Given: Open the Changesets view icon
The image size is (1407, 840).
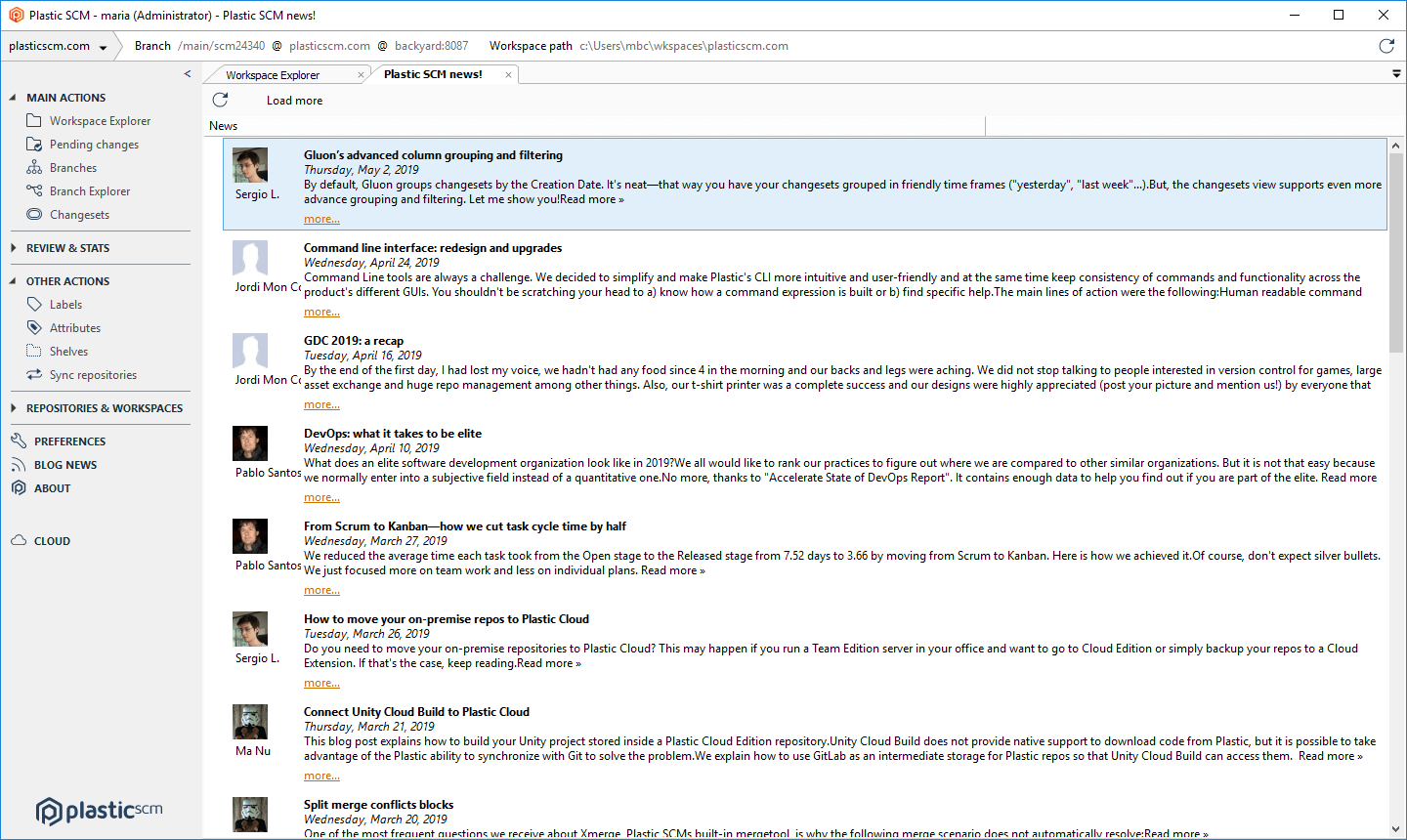Looking at the screenshot, I should click(34, 215).
